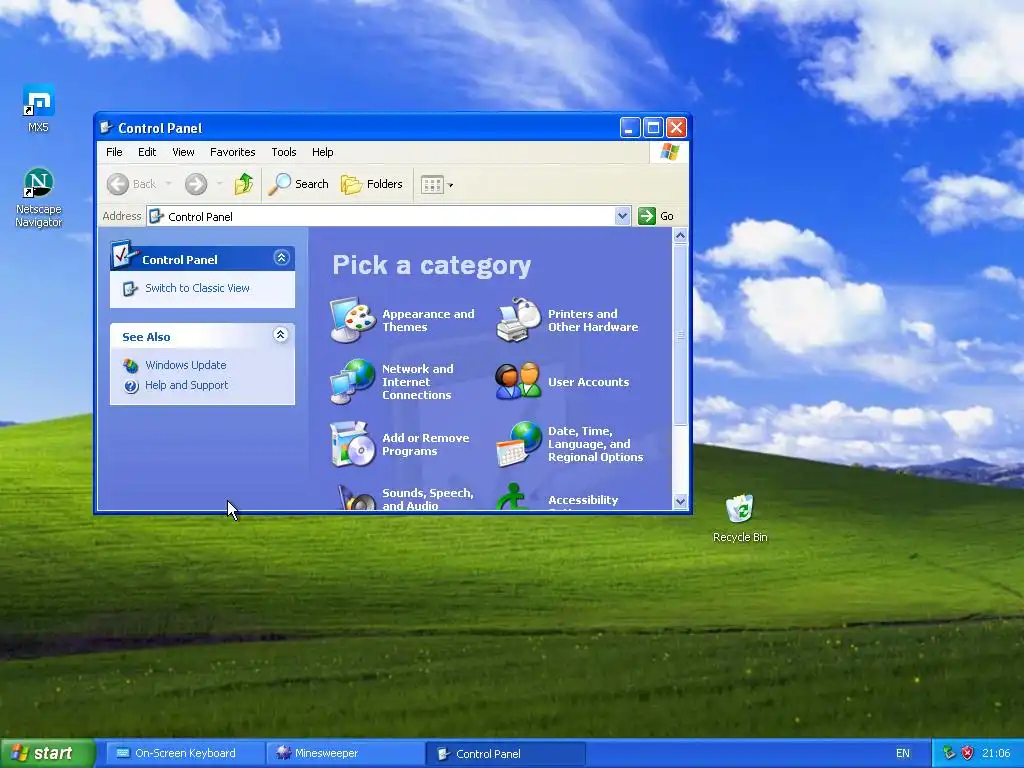Image resolution: width=1024 pixels, height=768 pixels.
Task: Click the Windows Update link
Action: point(185,365)
